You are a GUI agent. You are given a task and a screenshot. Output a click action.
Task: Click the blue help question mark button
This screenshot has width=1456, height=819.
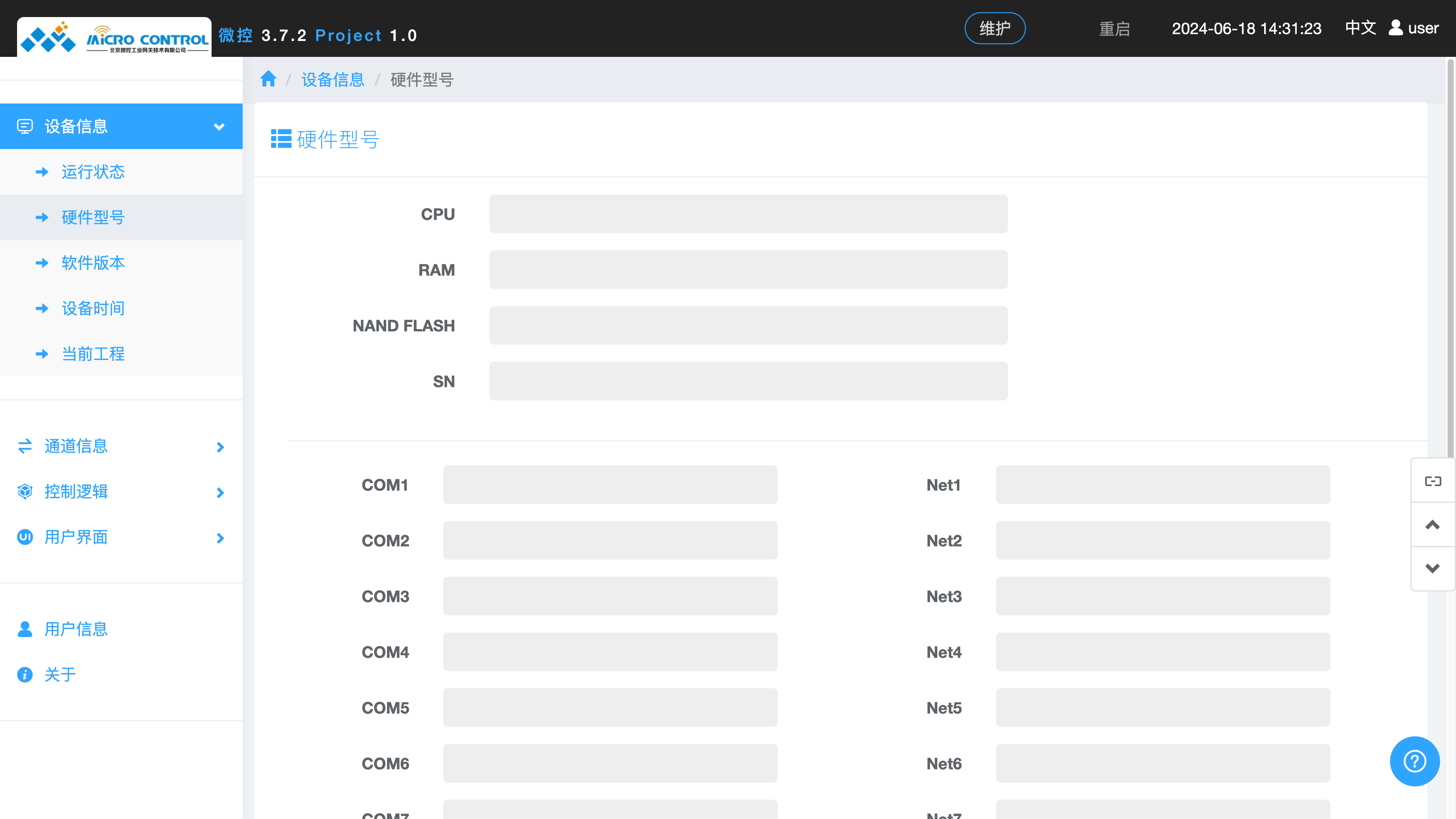[1414, 761]
